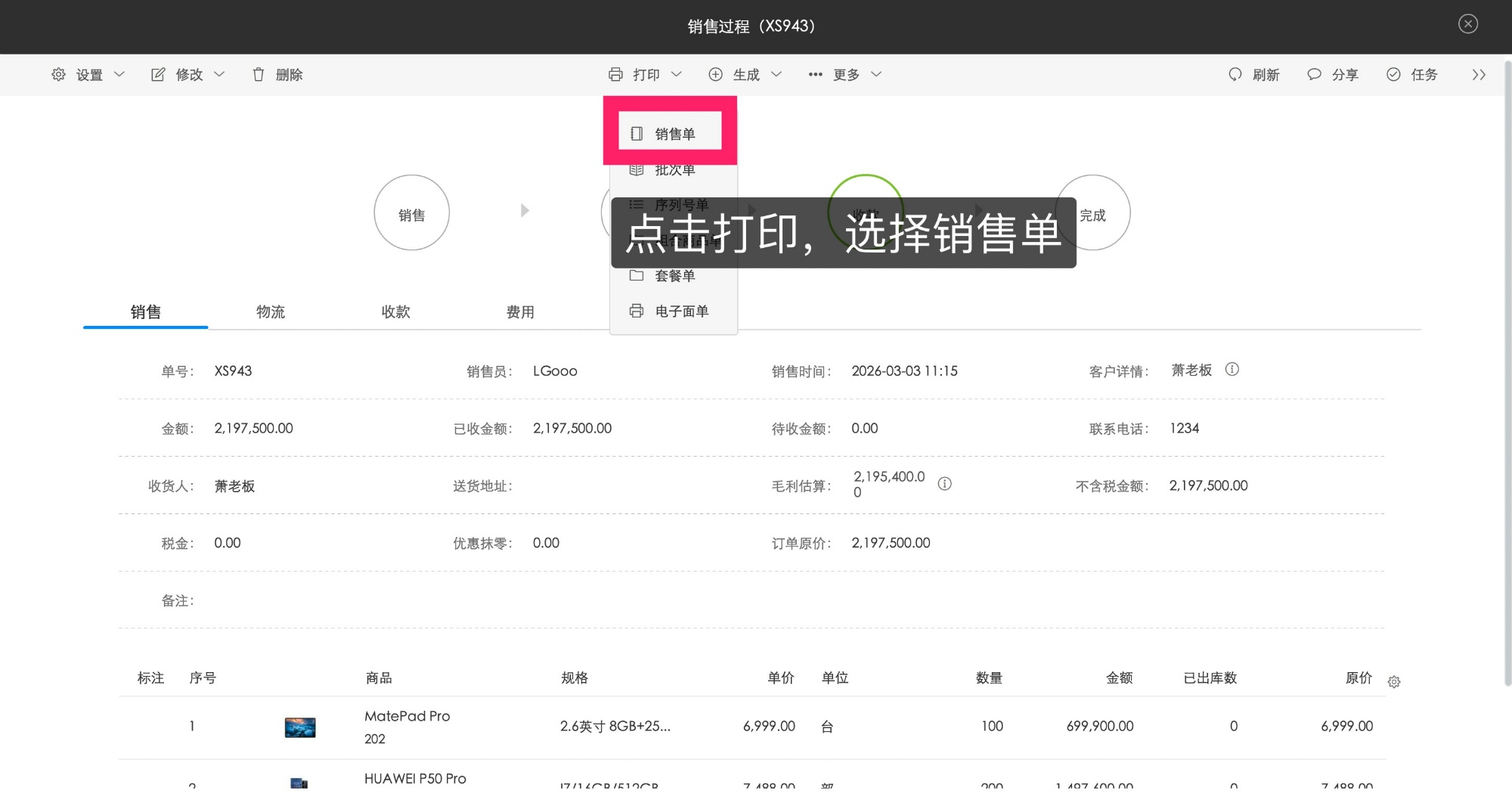The image size is (1512, 809).
Task: Open column settings gear in product table
Action: 1395,681
